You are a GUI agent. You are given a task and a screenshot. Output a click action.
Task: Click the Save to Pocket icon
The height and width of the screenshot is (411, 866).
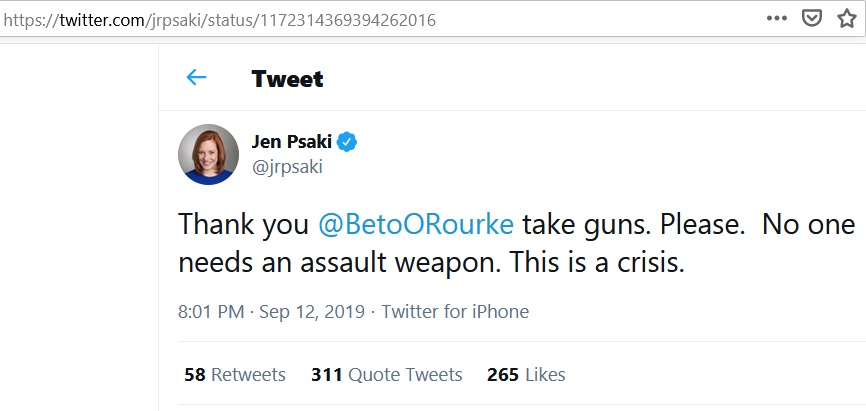click(813, 18)
